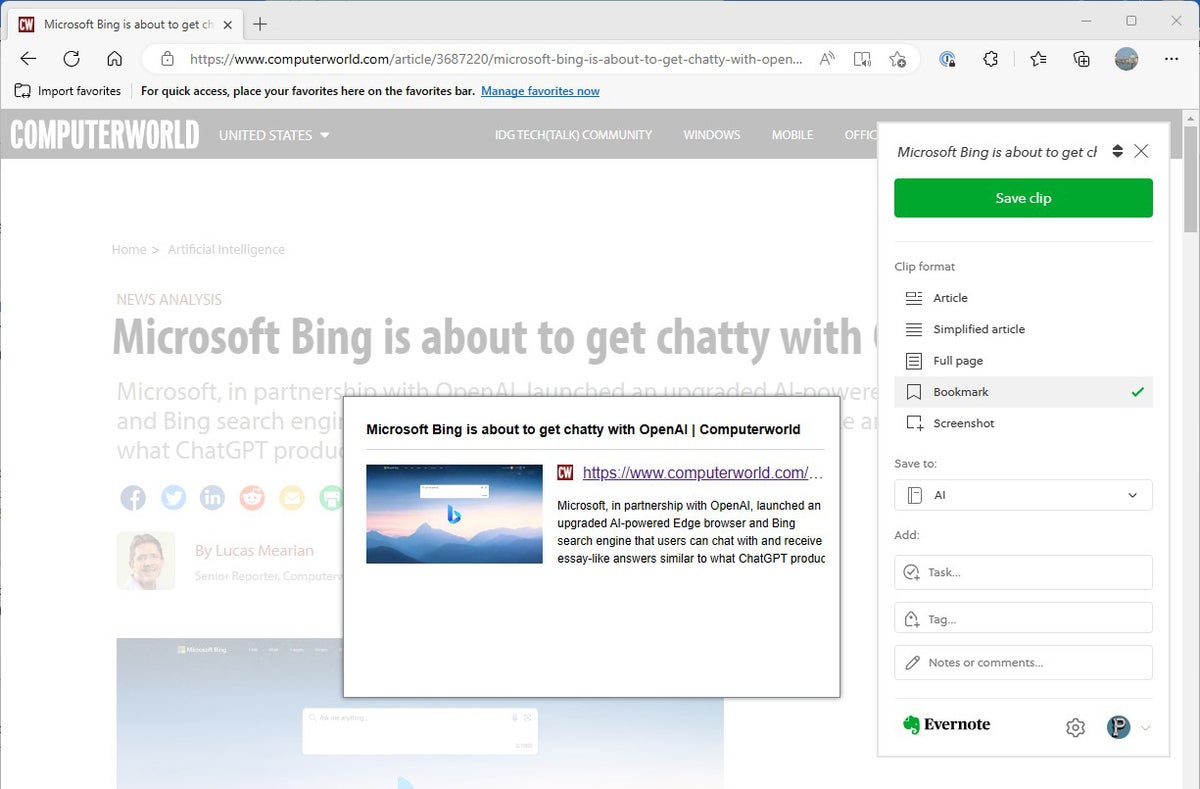Select Simplified article clip format

(1023, 329)
